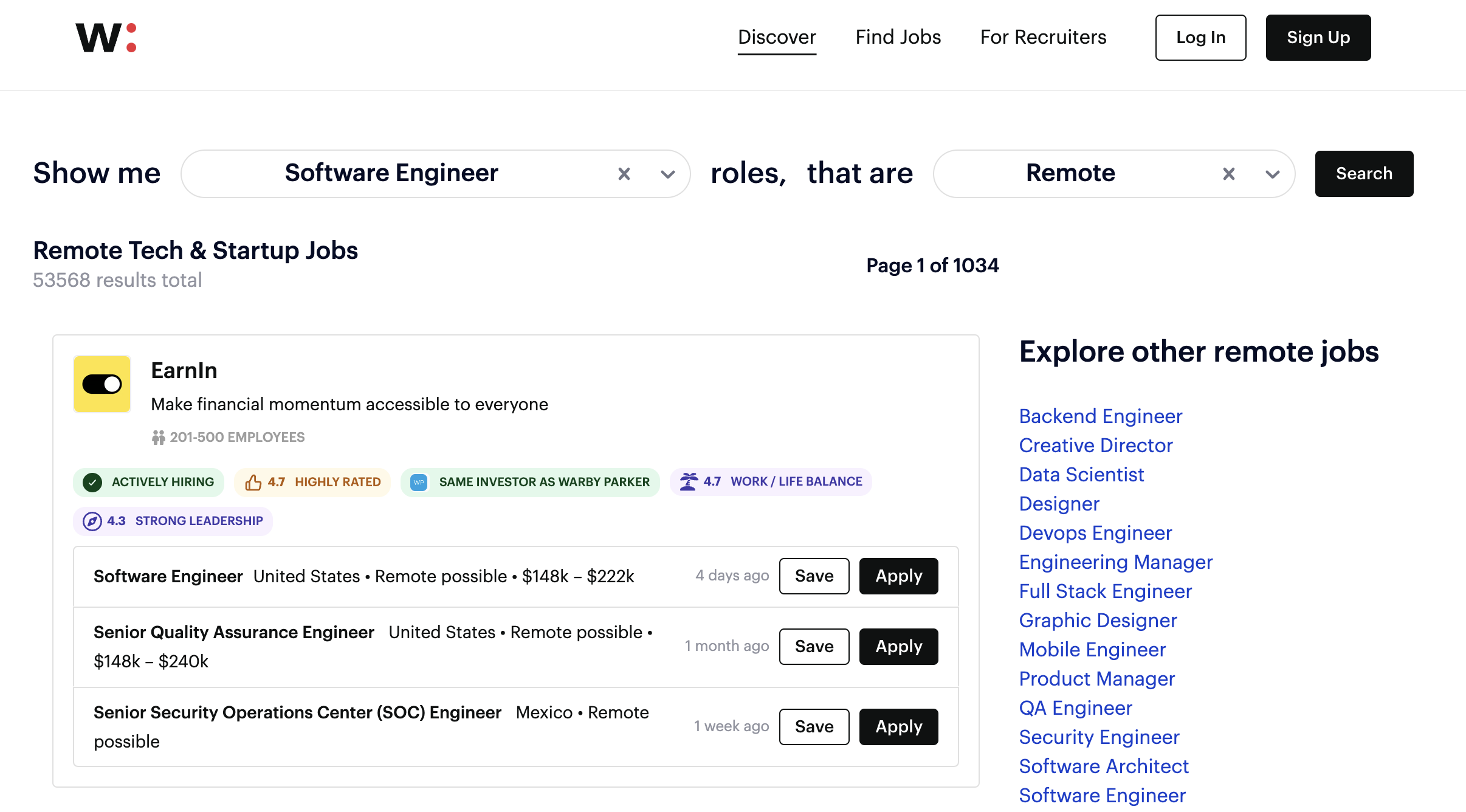
Task: Open the Engineering Manager link
Action: coord(1115,562)
